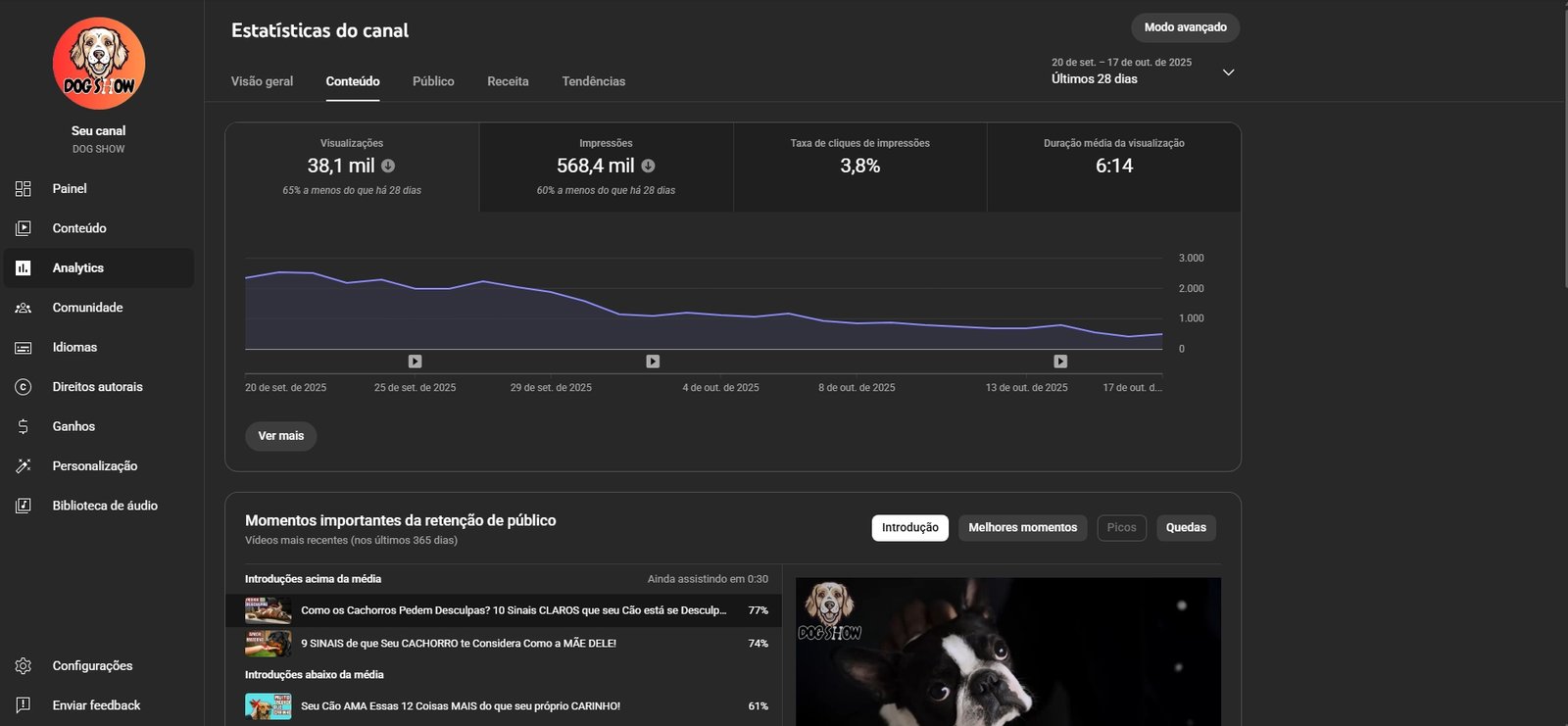Click thumbnail of Seu Cão AMA video
This screenshot has height=726, width=1568.
click(269, 706)
